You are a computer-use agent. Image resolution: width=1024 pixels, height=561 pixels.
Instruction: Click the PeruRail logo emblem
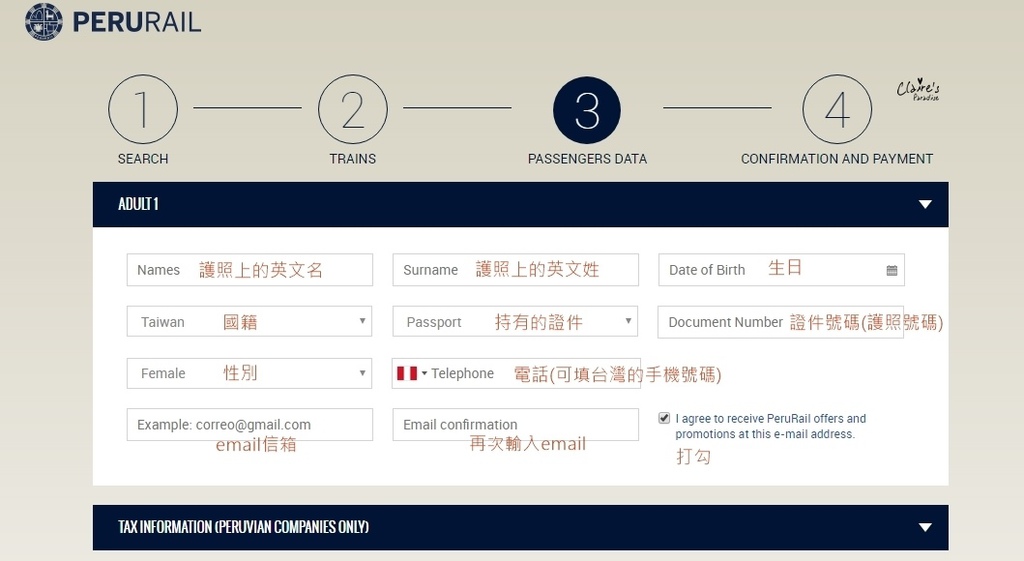[43, 22]
